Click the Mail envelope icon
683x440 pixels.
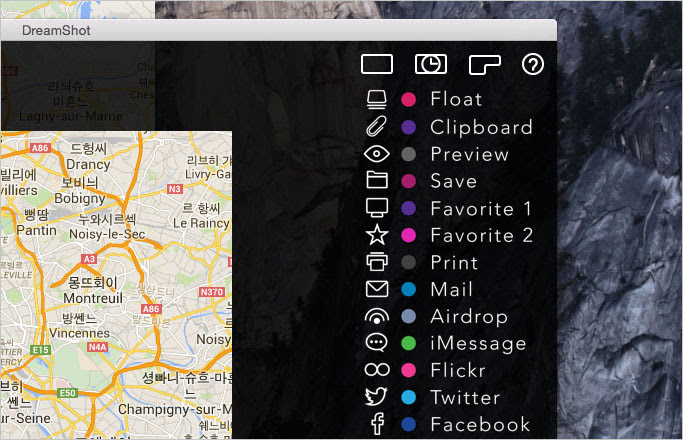377,289
